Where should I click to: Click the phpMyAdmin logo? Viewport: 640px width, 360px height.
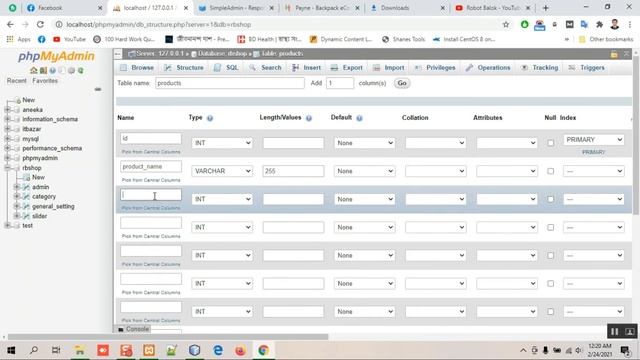point(56,56)
